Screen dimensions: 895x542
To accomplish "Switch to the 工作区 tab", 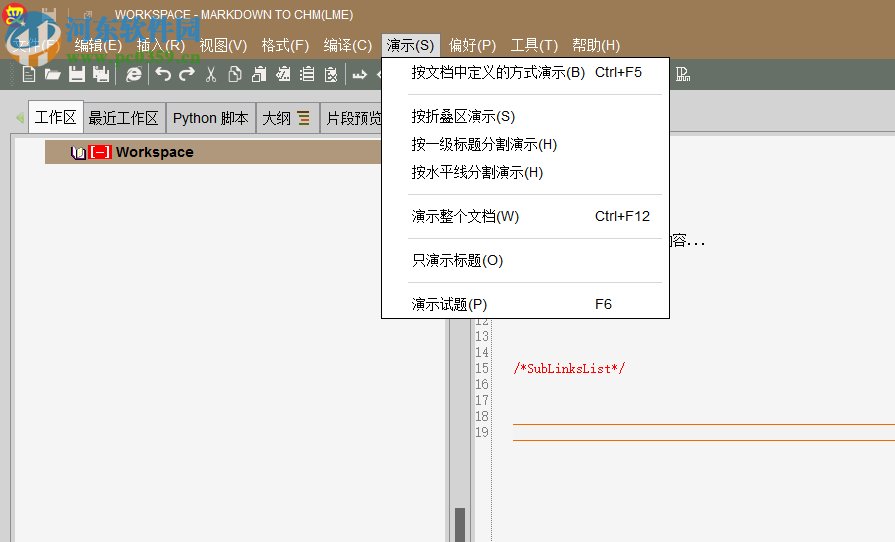I will click(55, 118).
